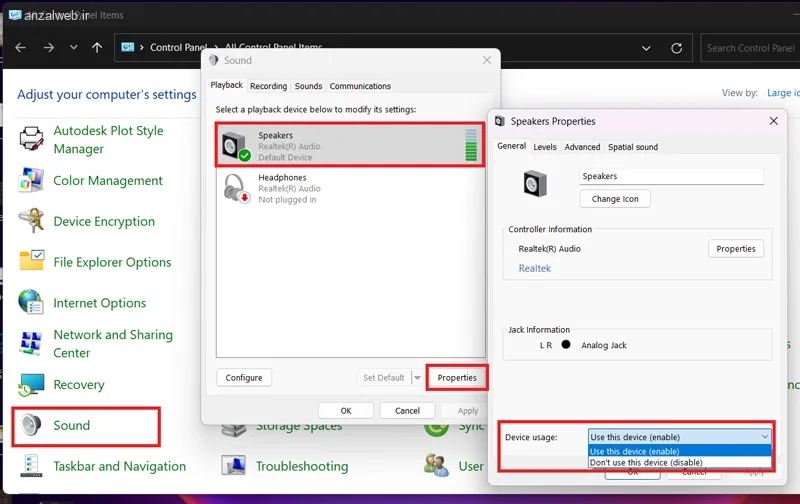This screenshot has width=800, height=504.
Task: Open the Recovery item
Action: pyautogui.click(x=78, y=385)
